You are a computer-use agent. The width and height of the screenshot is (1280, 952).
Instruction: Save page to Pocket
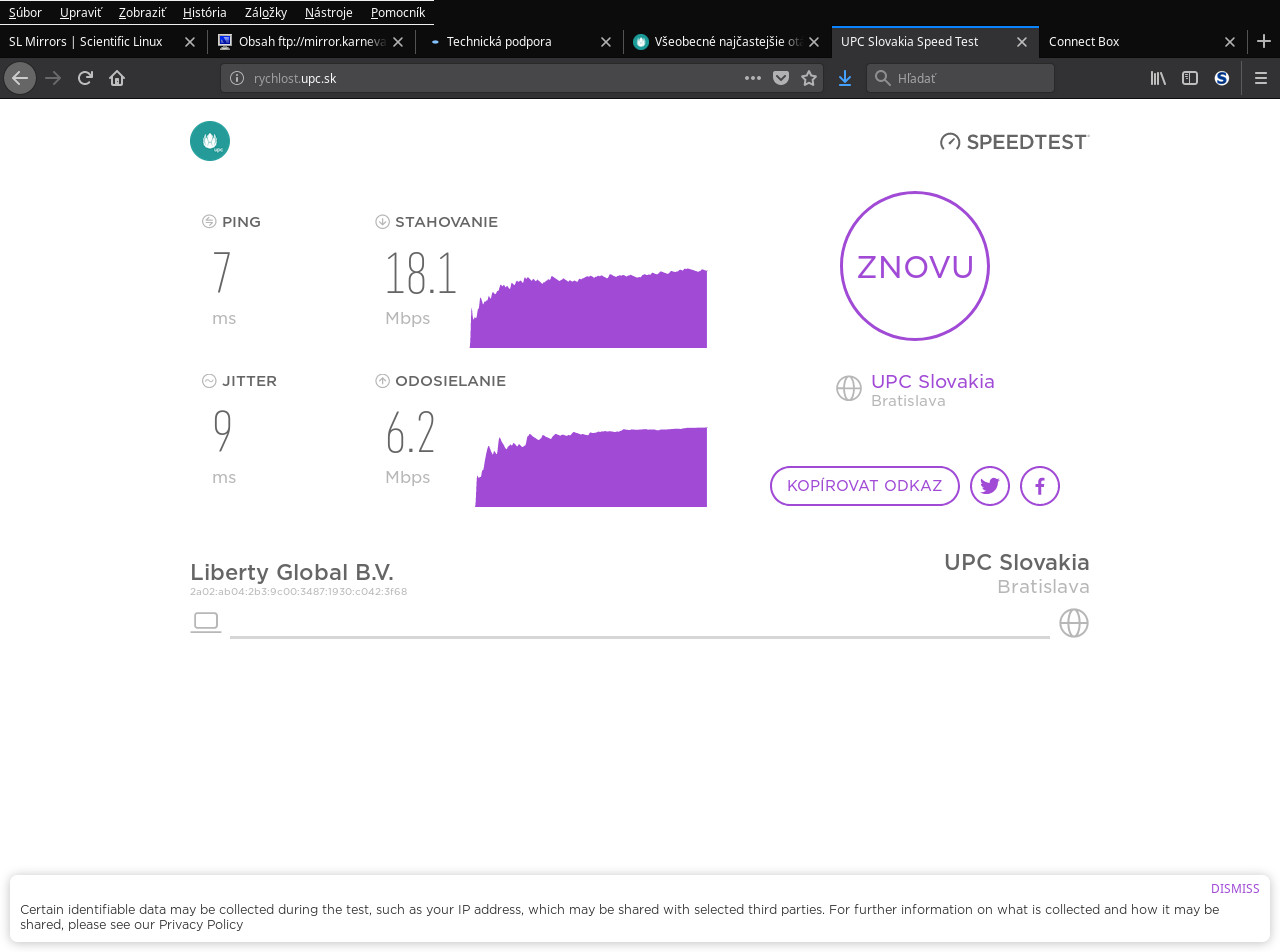tap(781, 78)
